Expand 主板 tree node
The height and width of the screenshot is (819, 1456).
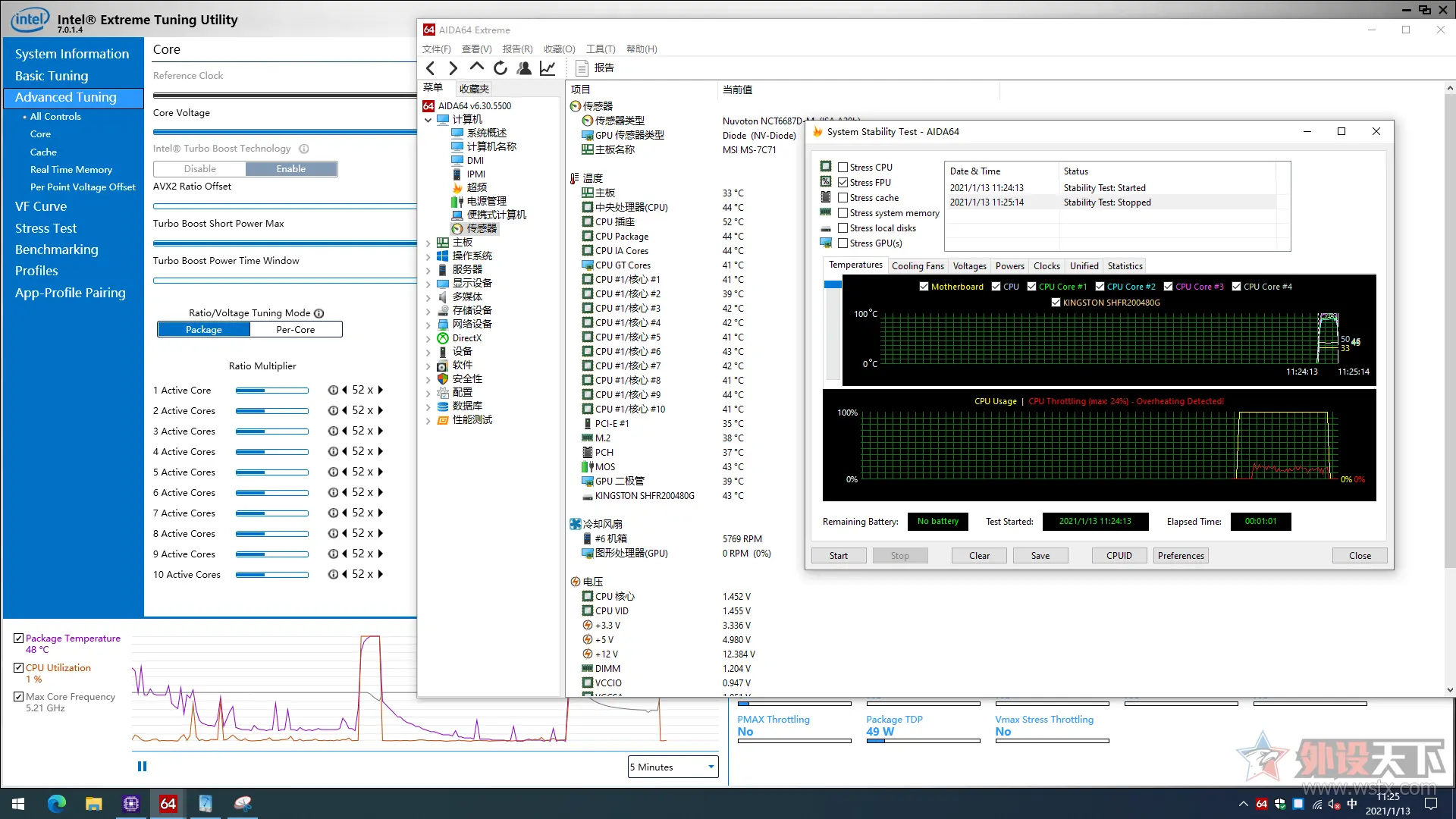[x=428, y=243]
